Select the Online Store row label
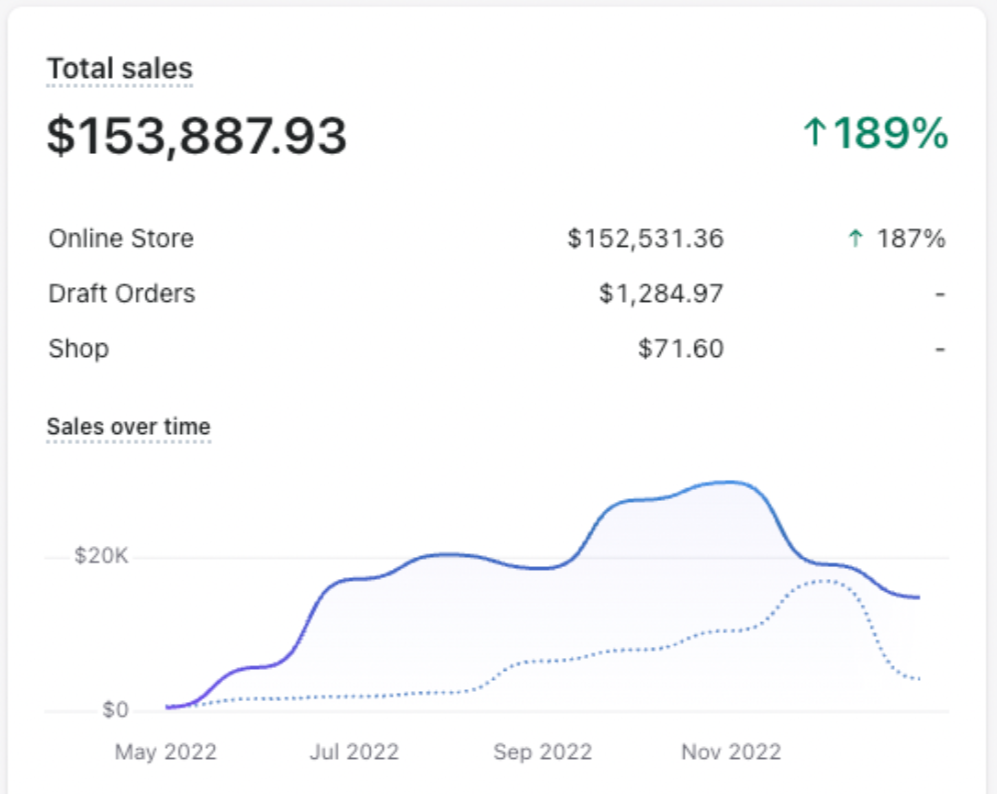This screenshot has width=997, height=794. 121,239
